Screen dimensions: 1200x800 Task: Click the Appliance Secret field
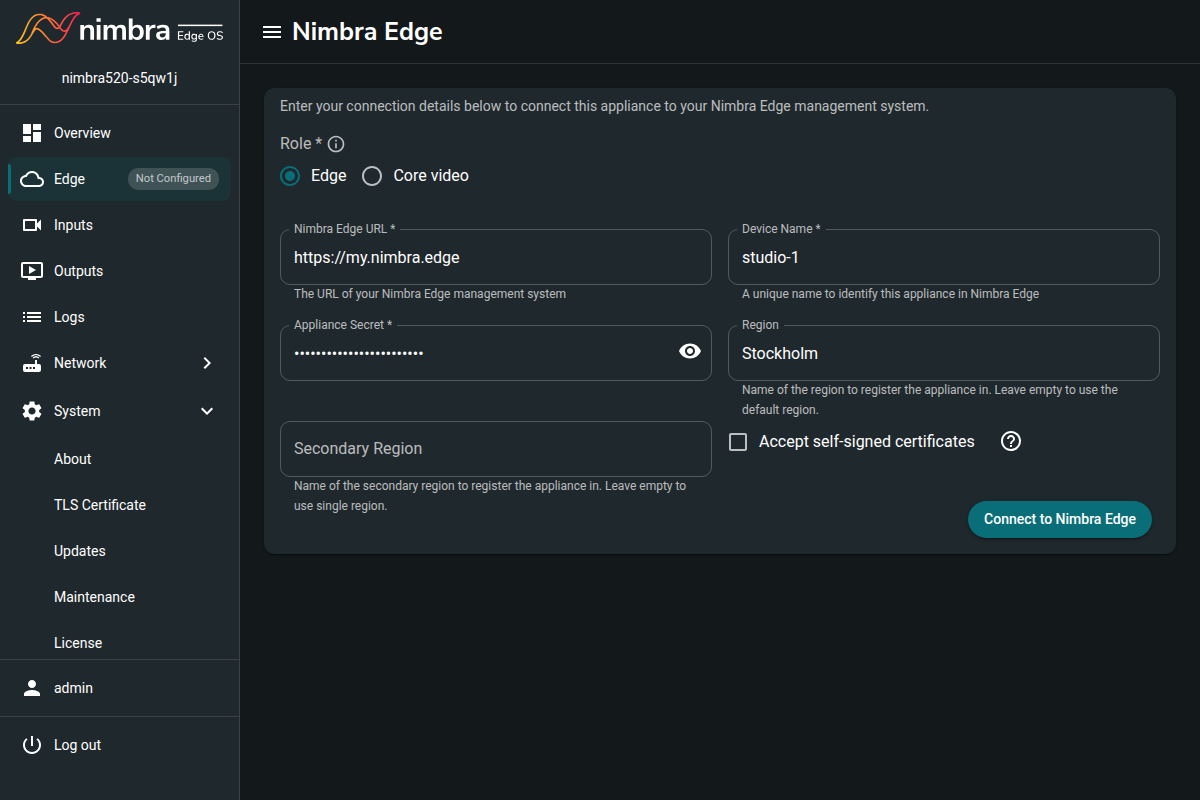[x=496, y=353]
